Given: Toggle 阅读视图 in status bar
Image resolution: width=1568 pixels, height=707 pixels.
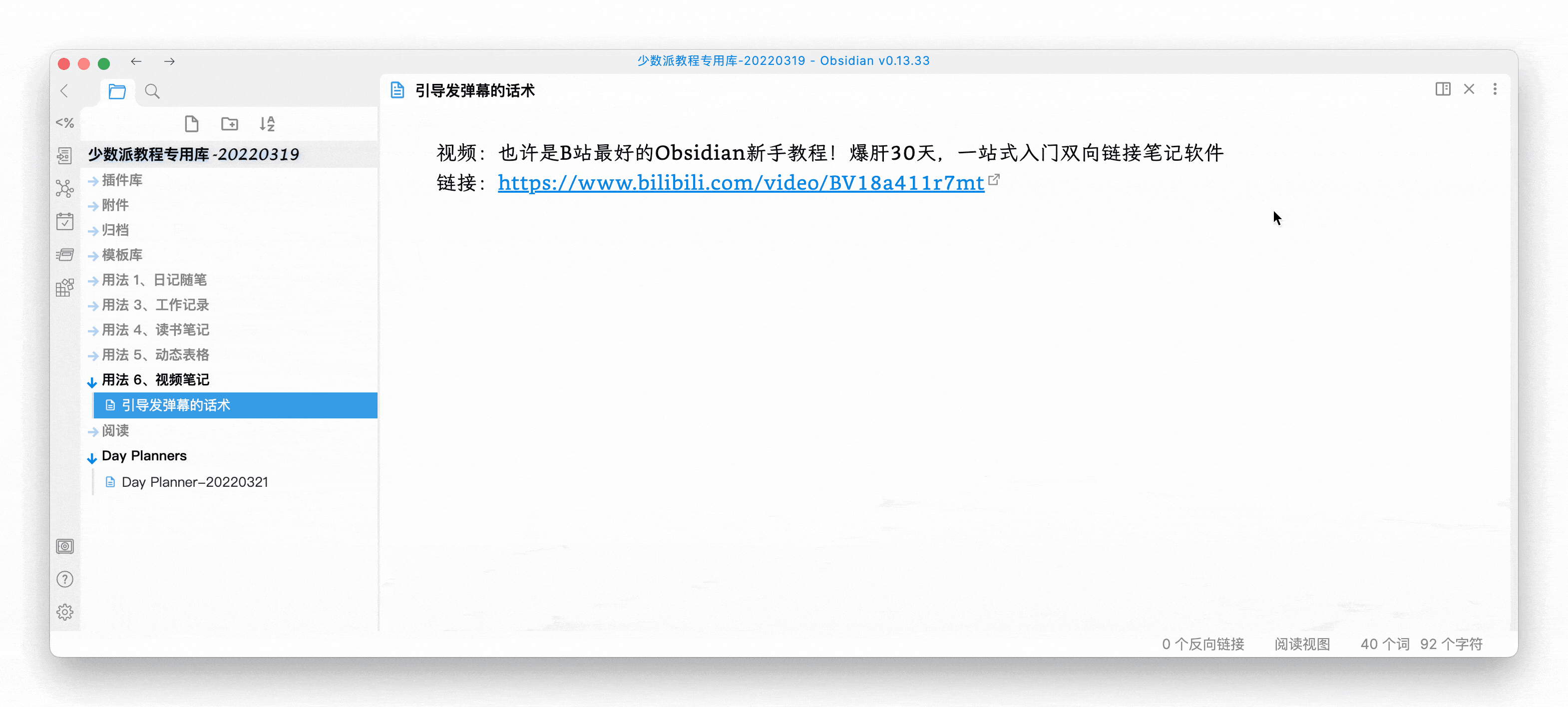Looking at the screenshot, I should (1302, 644).
